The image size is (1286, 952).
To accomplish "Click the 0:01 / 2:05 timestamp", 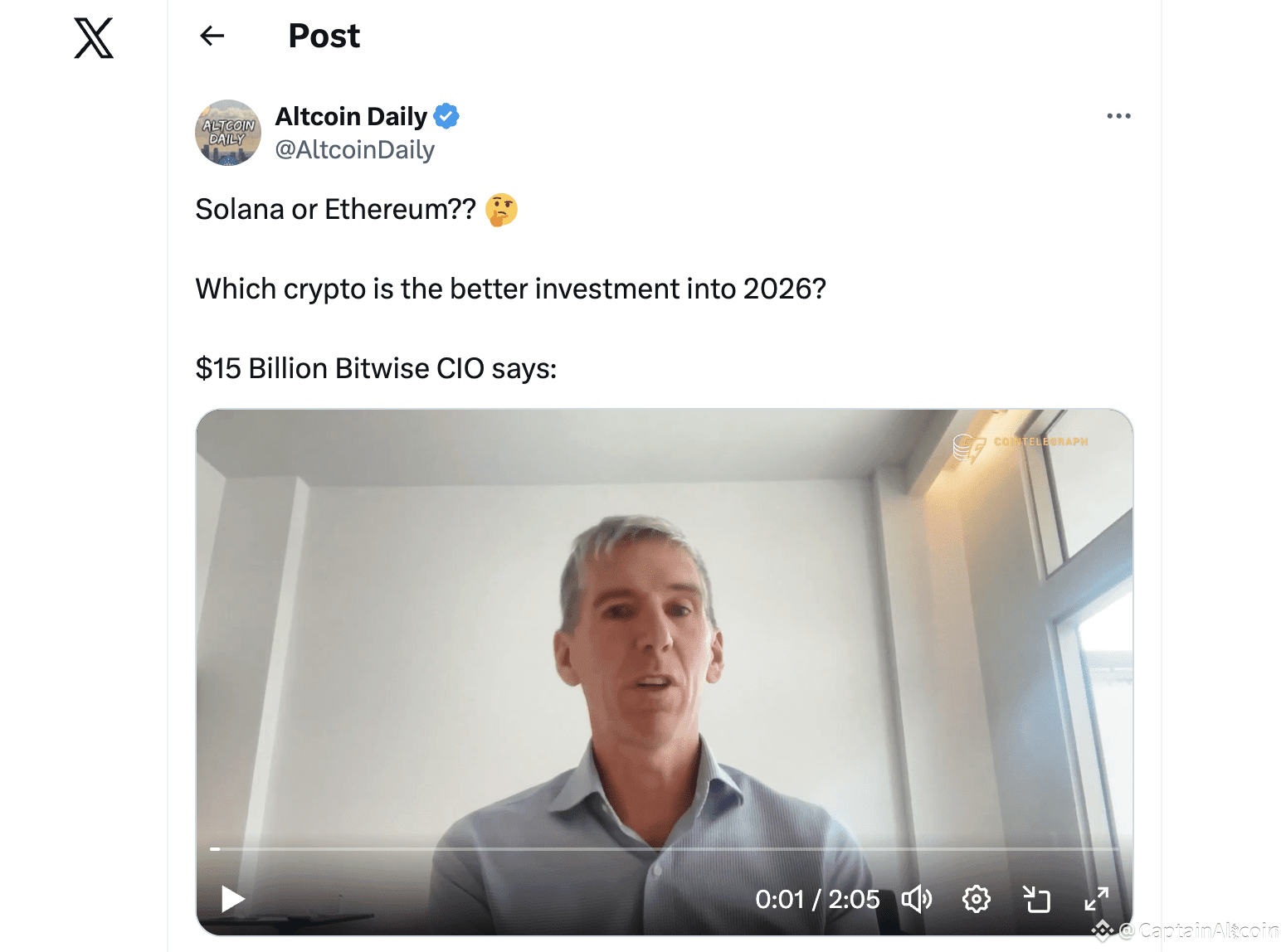I will (x=817, y=899).
